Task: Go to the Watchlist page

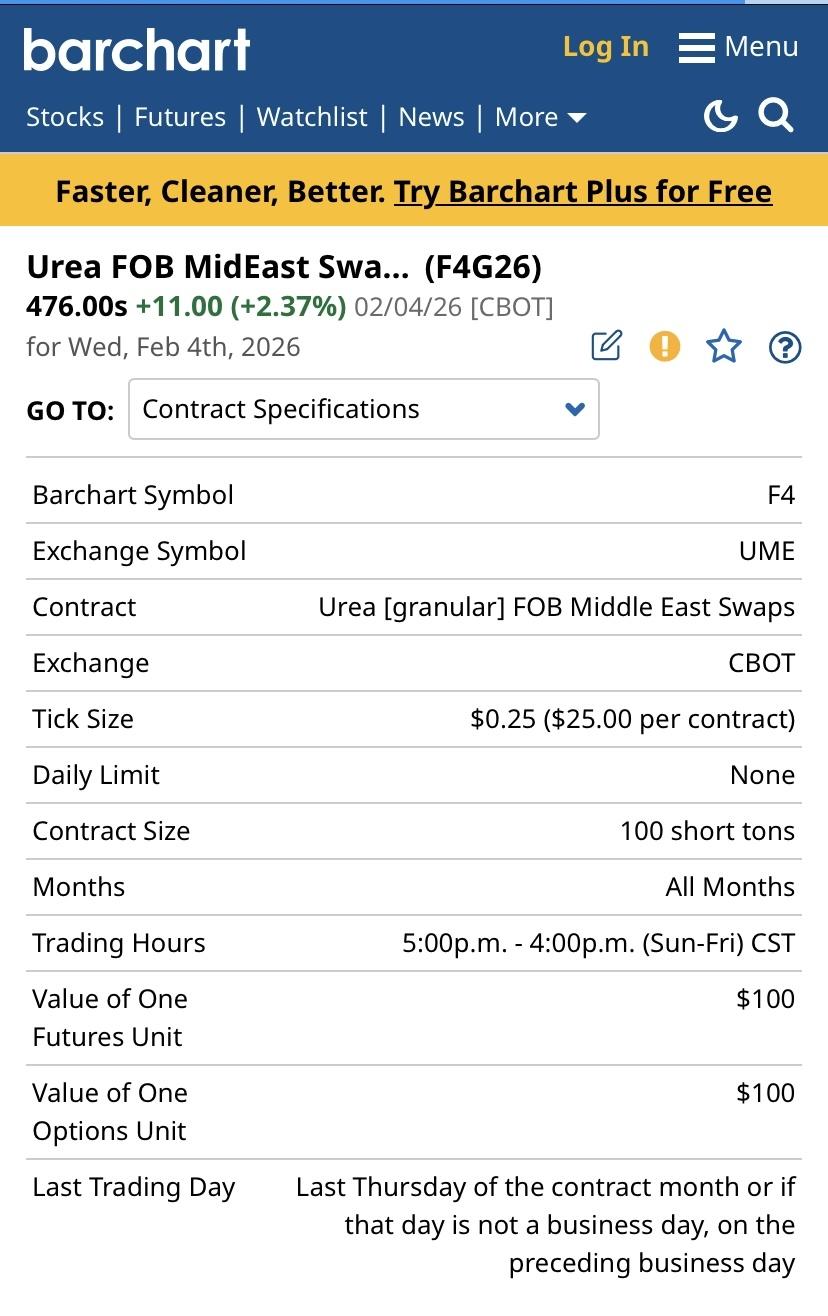Action: click(312, 117)
